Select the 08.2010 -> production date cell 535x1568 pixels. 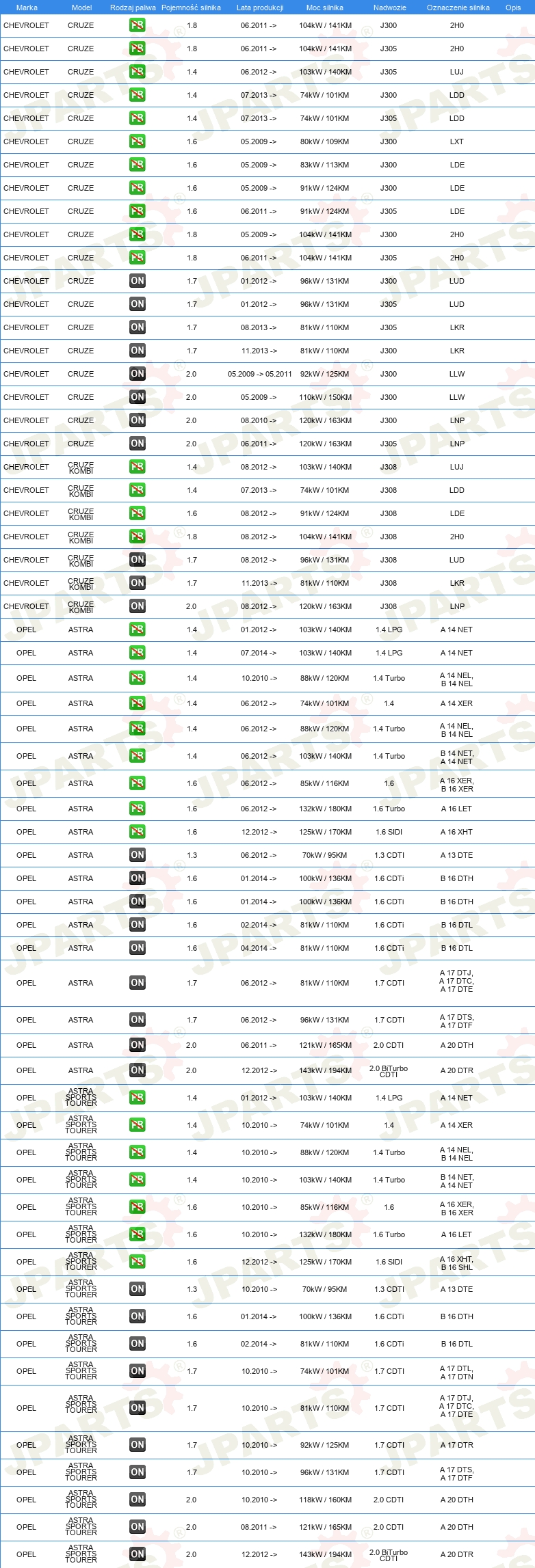pos(259,420)
